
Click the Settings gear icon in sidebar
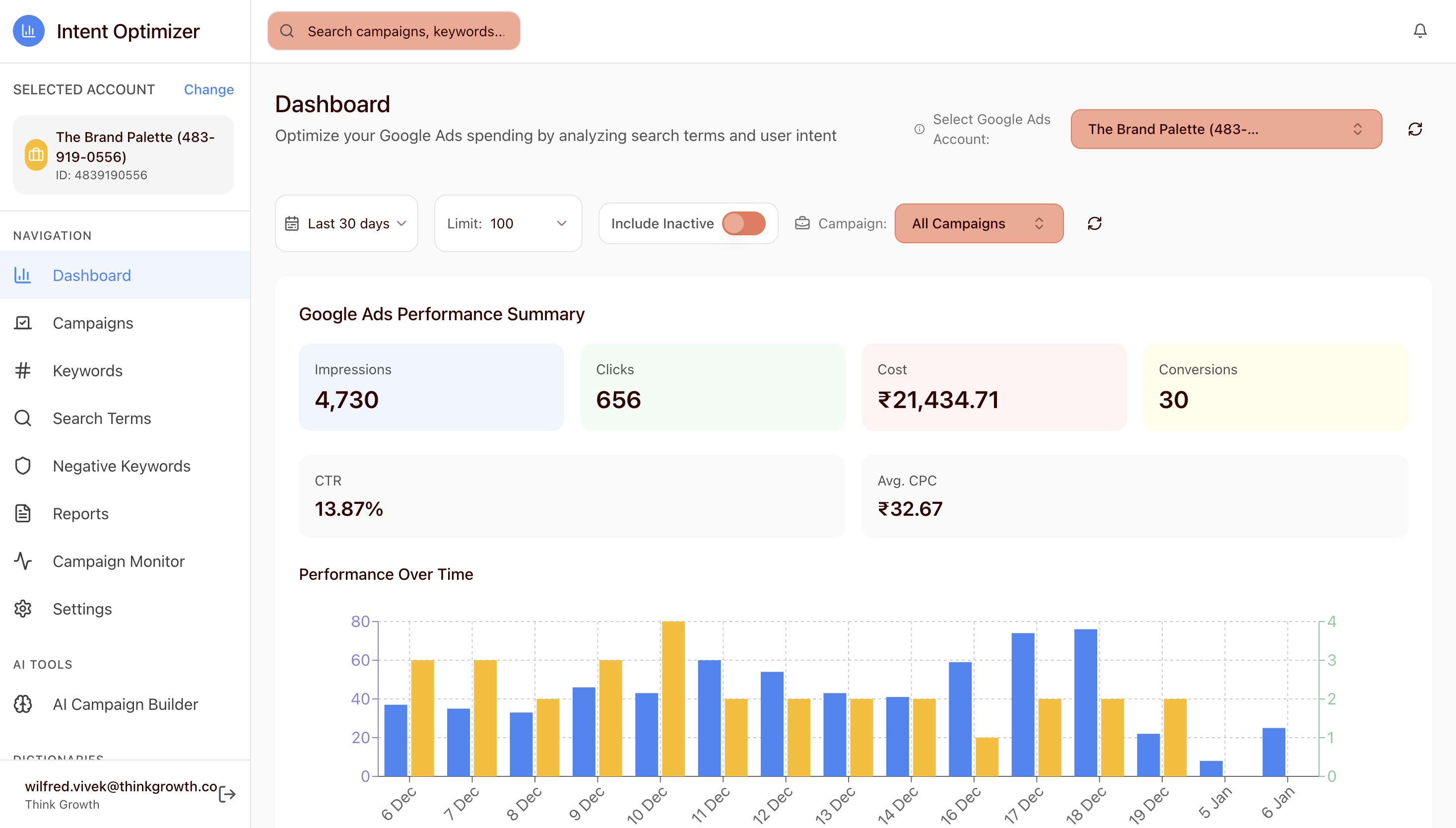tap(23, 609)
